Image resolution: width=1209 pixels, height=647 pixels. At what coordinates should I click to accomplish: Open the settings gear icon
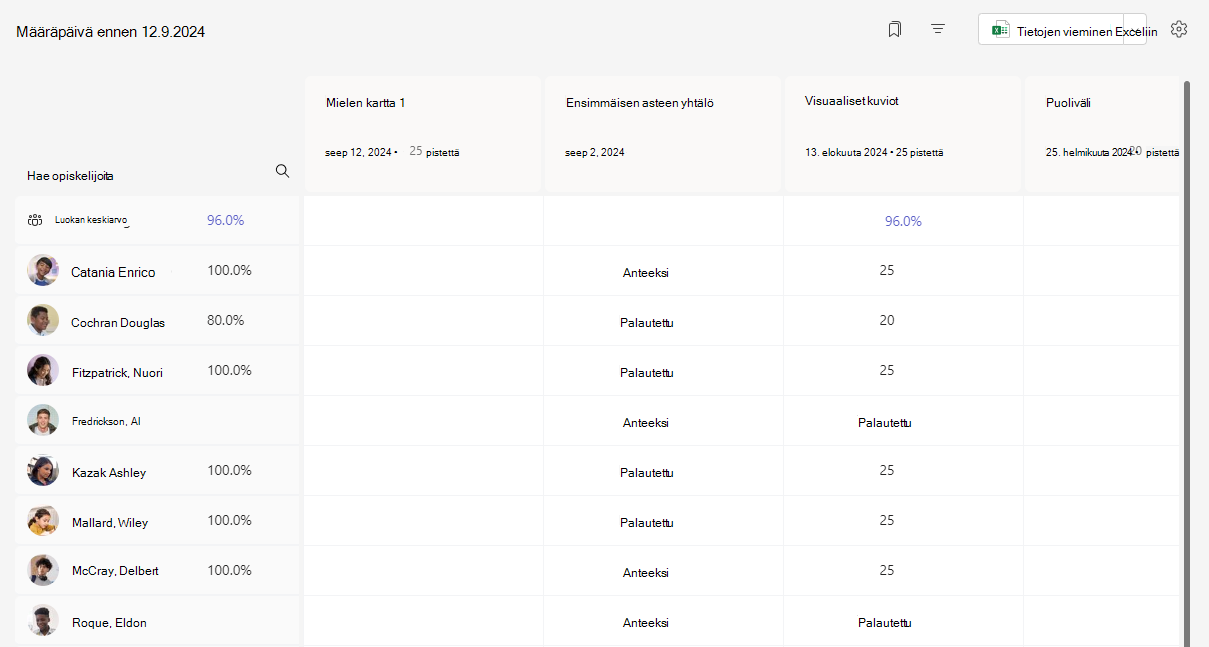(x=1179, y=29)
